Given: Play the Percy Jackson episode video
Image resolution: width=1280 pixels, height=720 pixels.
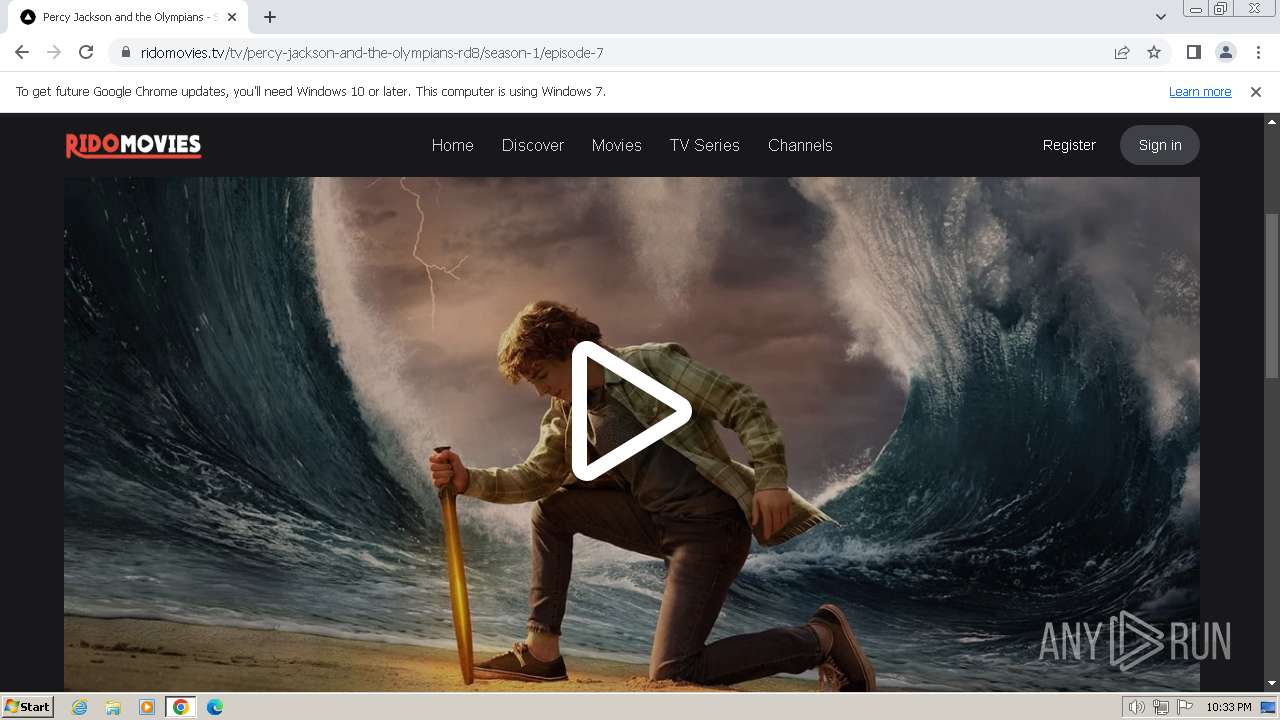Looking at the screenshot, I should [x=631, y=411].
